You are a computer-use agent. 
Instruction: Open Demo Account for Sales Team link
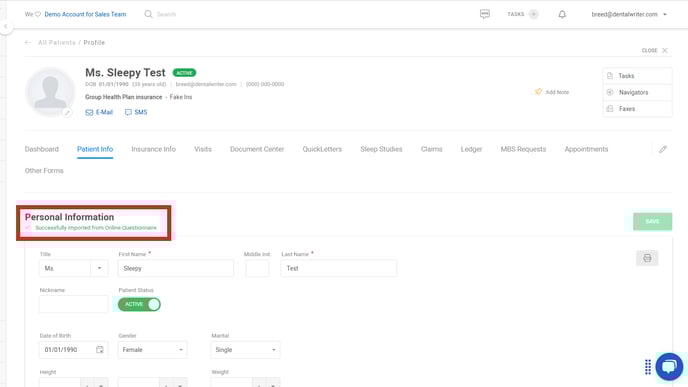click(x=85, y=14)
